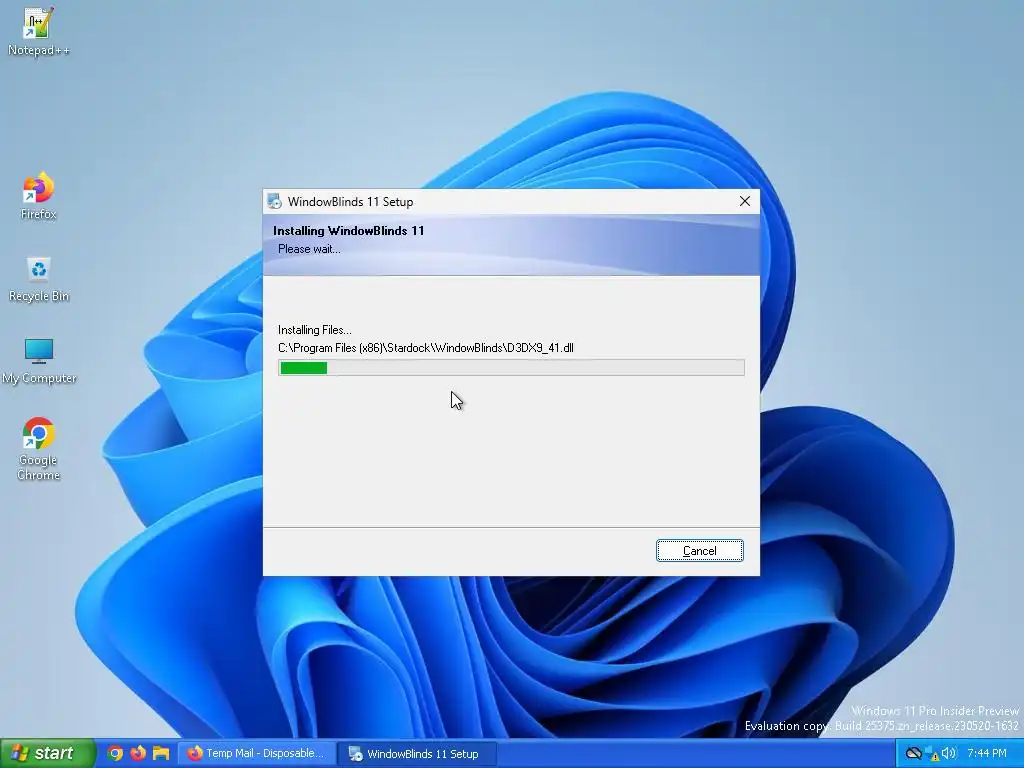
Task: Open the volume speaker tray icon
Action: 949,754
